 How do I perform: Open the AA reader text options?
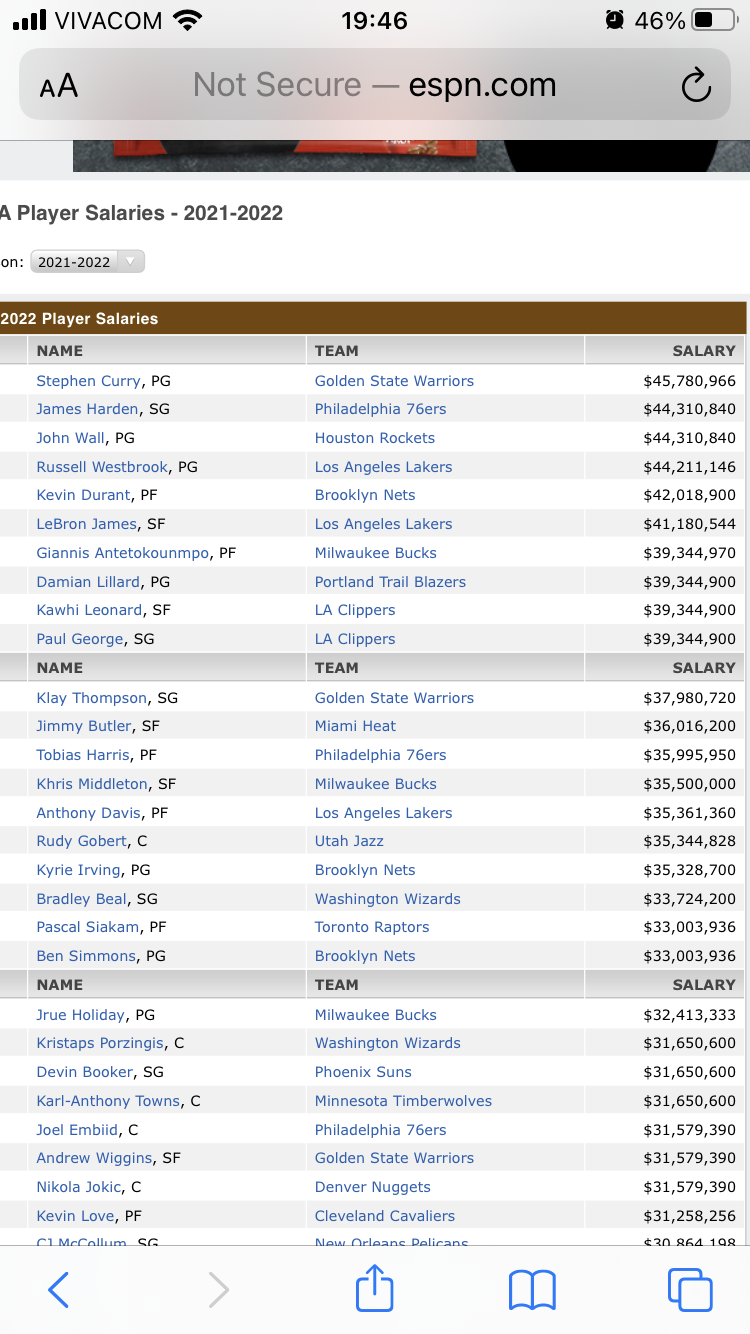(x=59, y=86)
